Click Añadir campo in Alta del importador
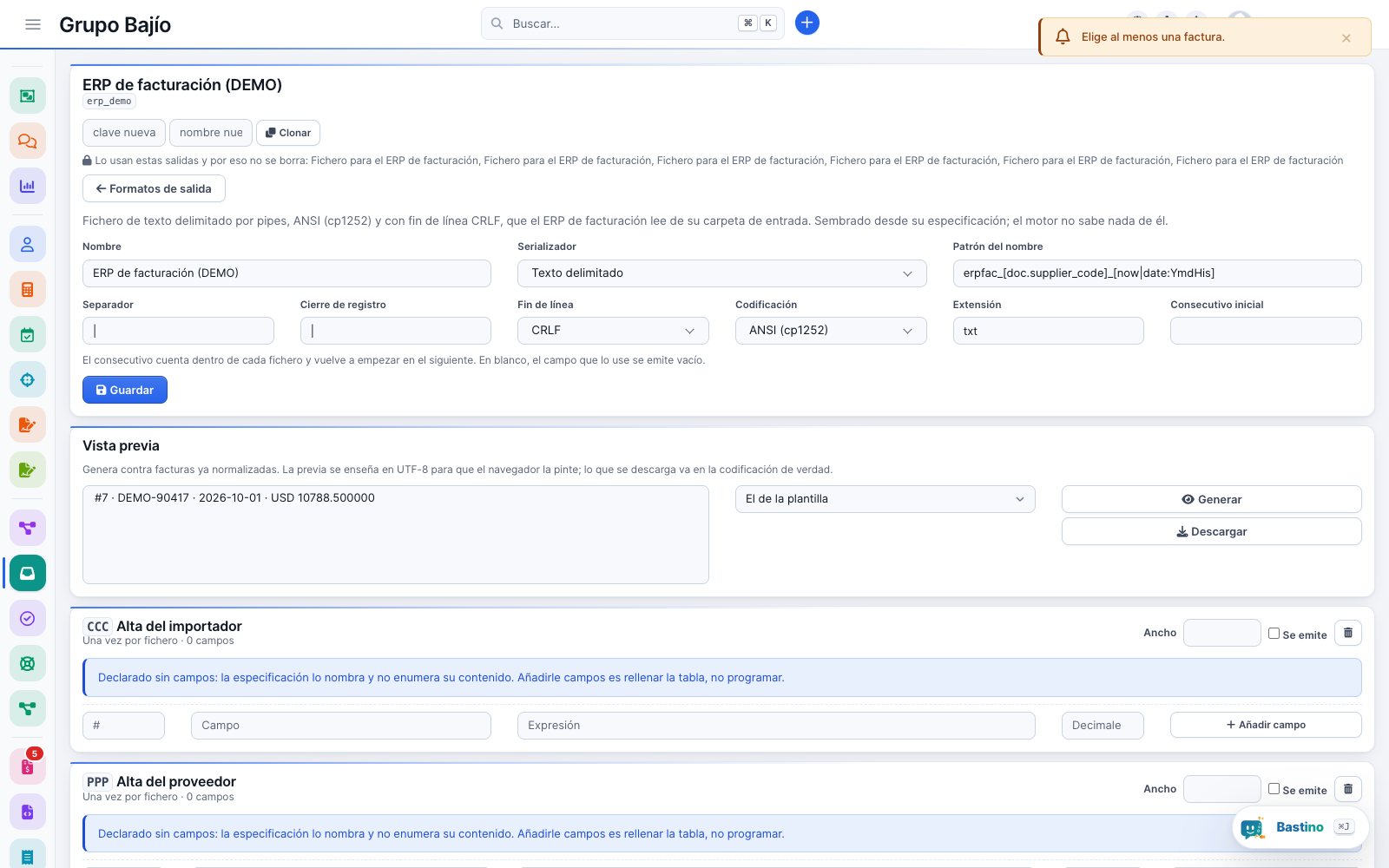The height and width of the screenshot is (868, 1389). [1266, 725]
